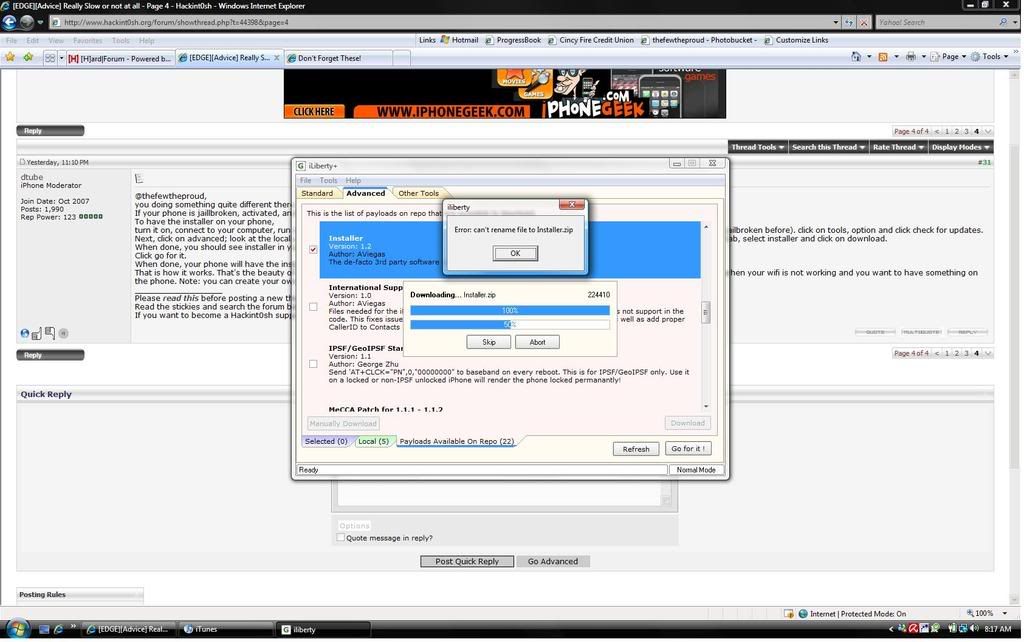Toggle Quote message in reply checkbox
Screen dimensions: 1024x642
[340, 538]
